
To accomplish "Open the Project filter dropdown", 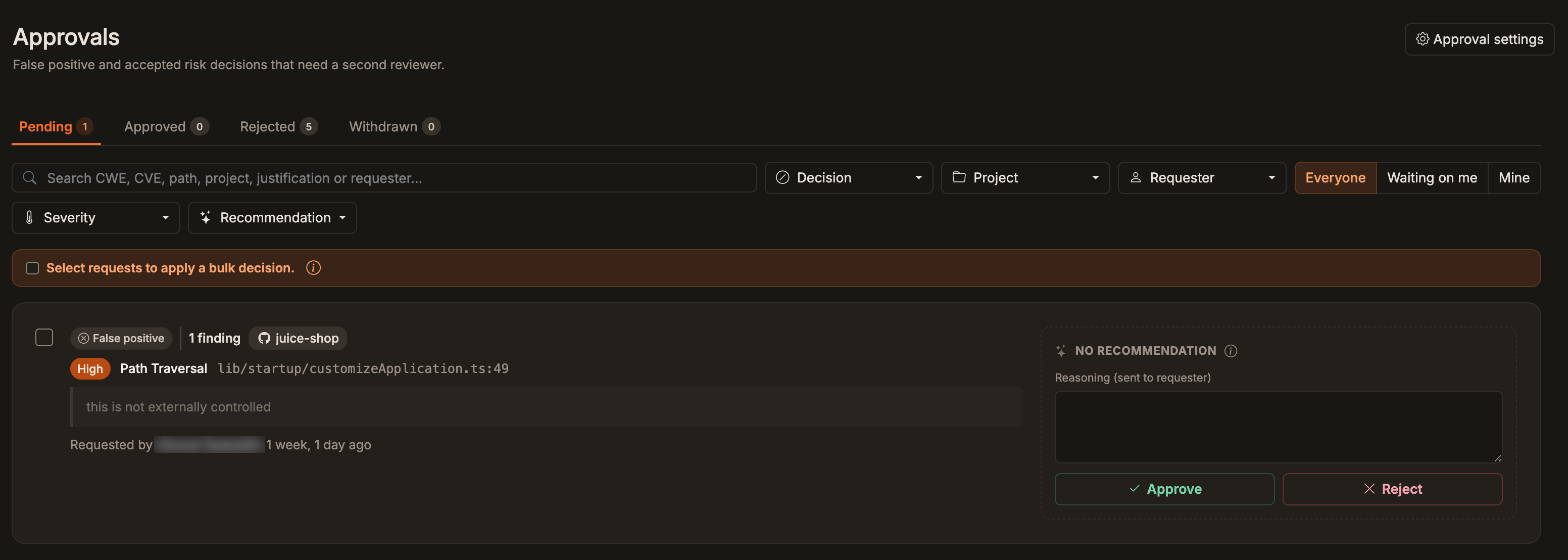I will point(1025,178).
